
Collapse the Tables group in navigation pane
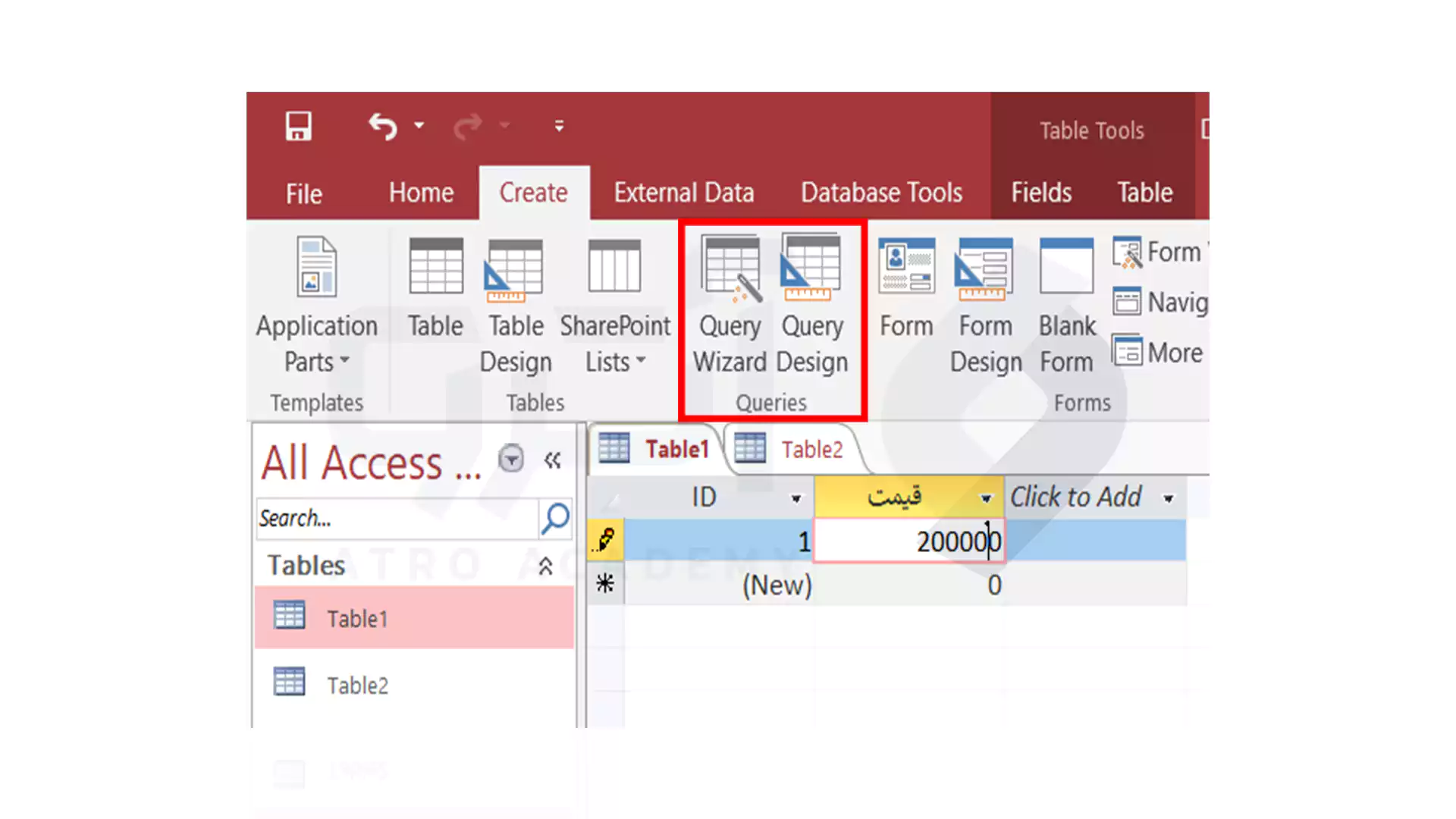545,566
